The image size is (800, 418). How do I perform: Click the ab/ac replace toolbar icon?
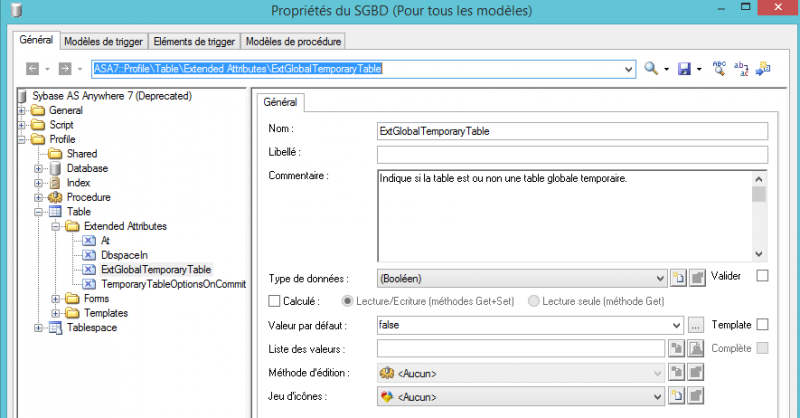741,68
